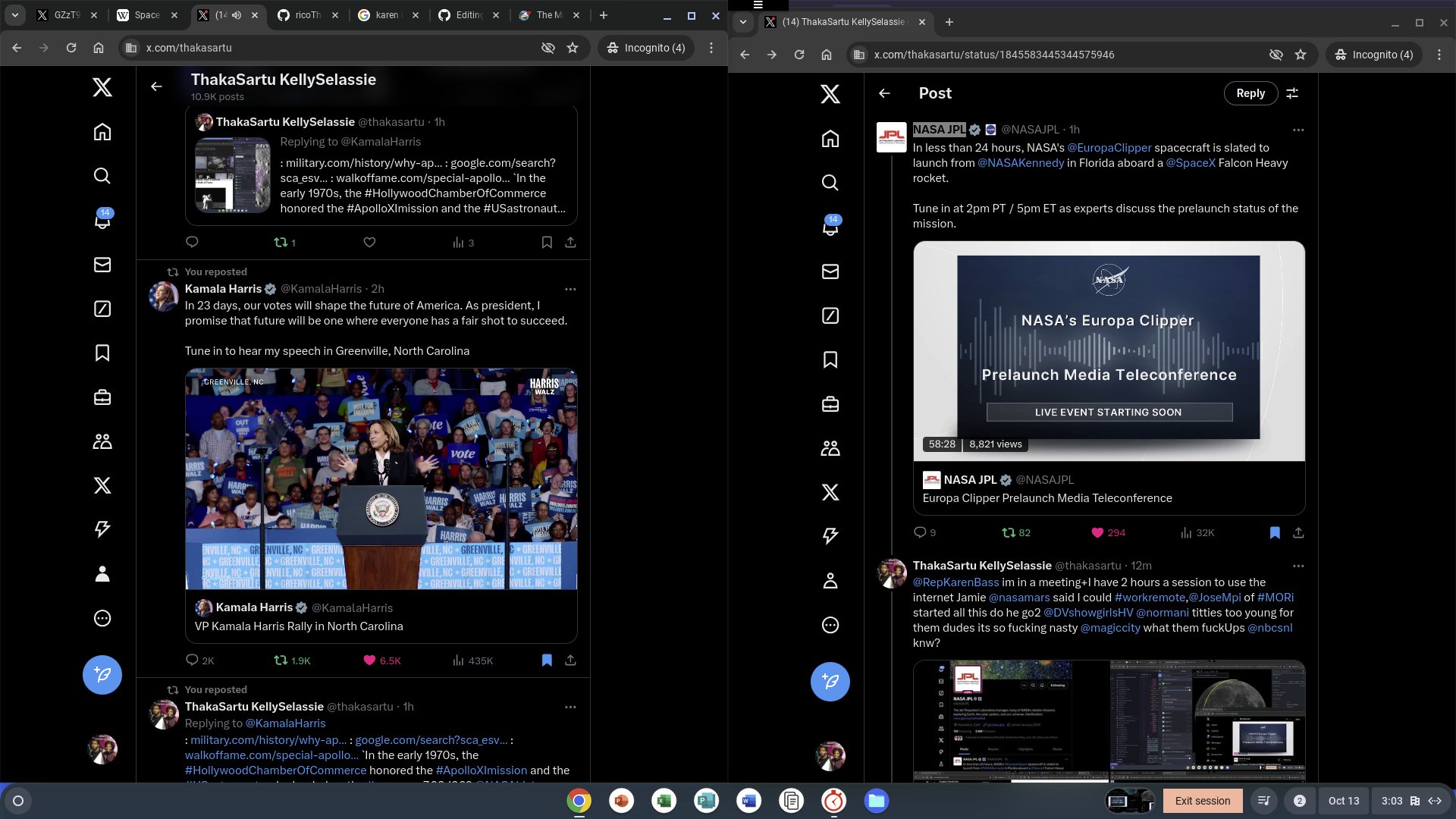Open Notifications bell in left window sidebar
This screenshot has width=1456, height=819.
[x=102, y=220]
